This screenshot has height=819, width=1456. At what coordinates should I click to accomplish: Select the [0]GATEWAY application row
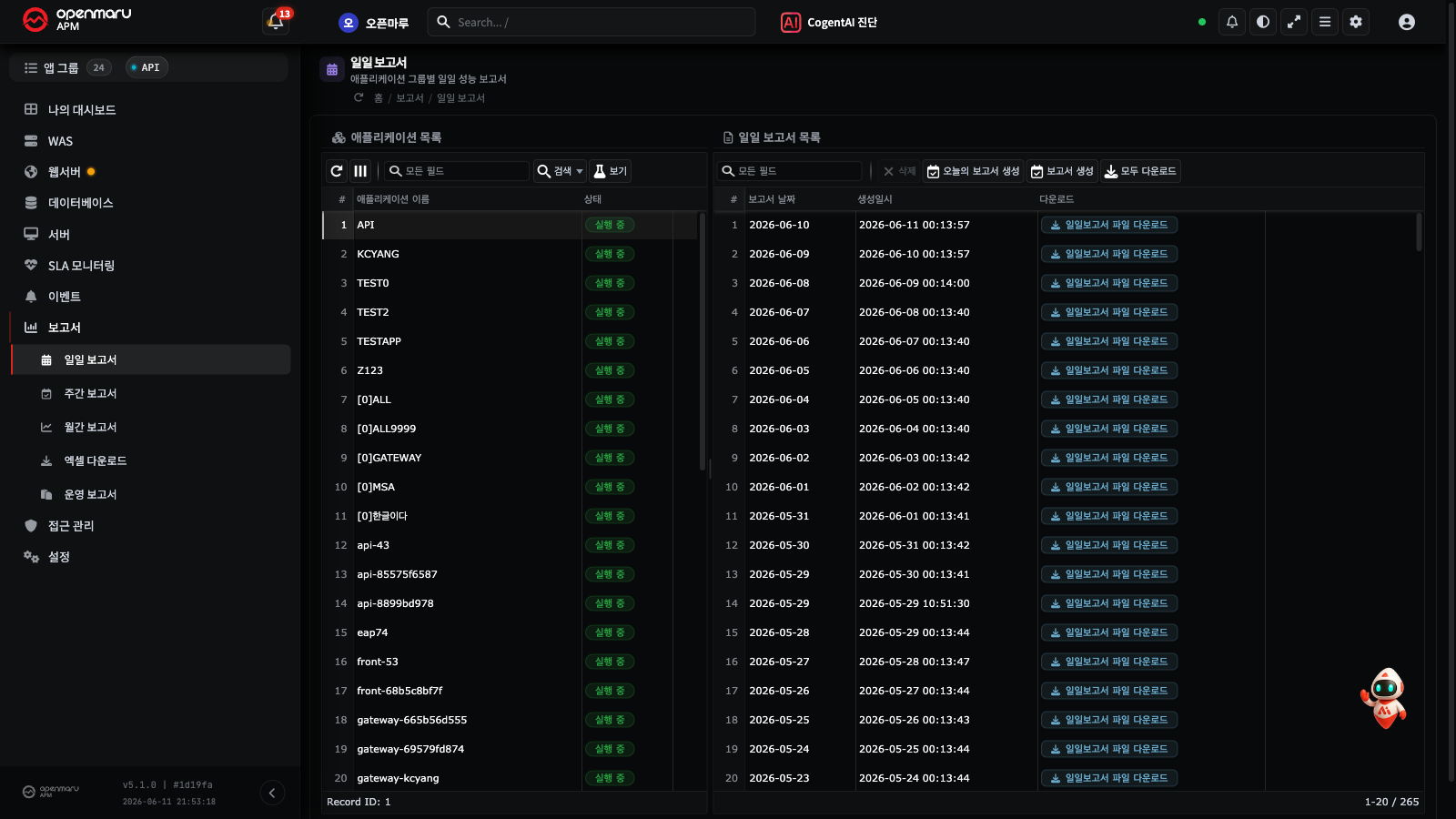point(510,458)
